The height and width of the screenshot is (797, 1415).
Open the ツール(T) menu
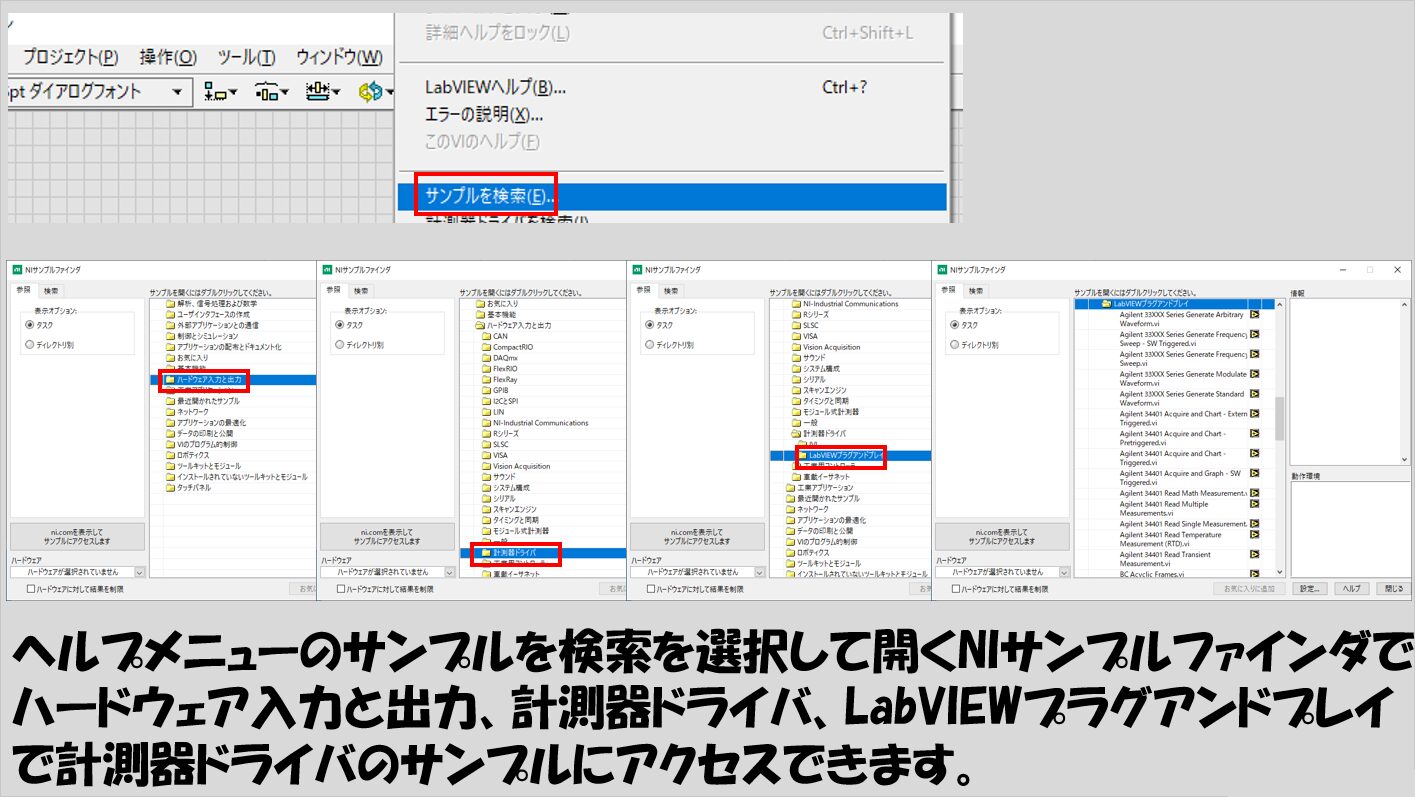pyautogui.click(x=246, y=57)
